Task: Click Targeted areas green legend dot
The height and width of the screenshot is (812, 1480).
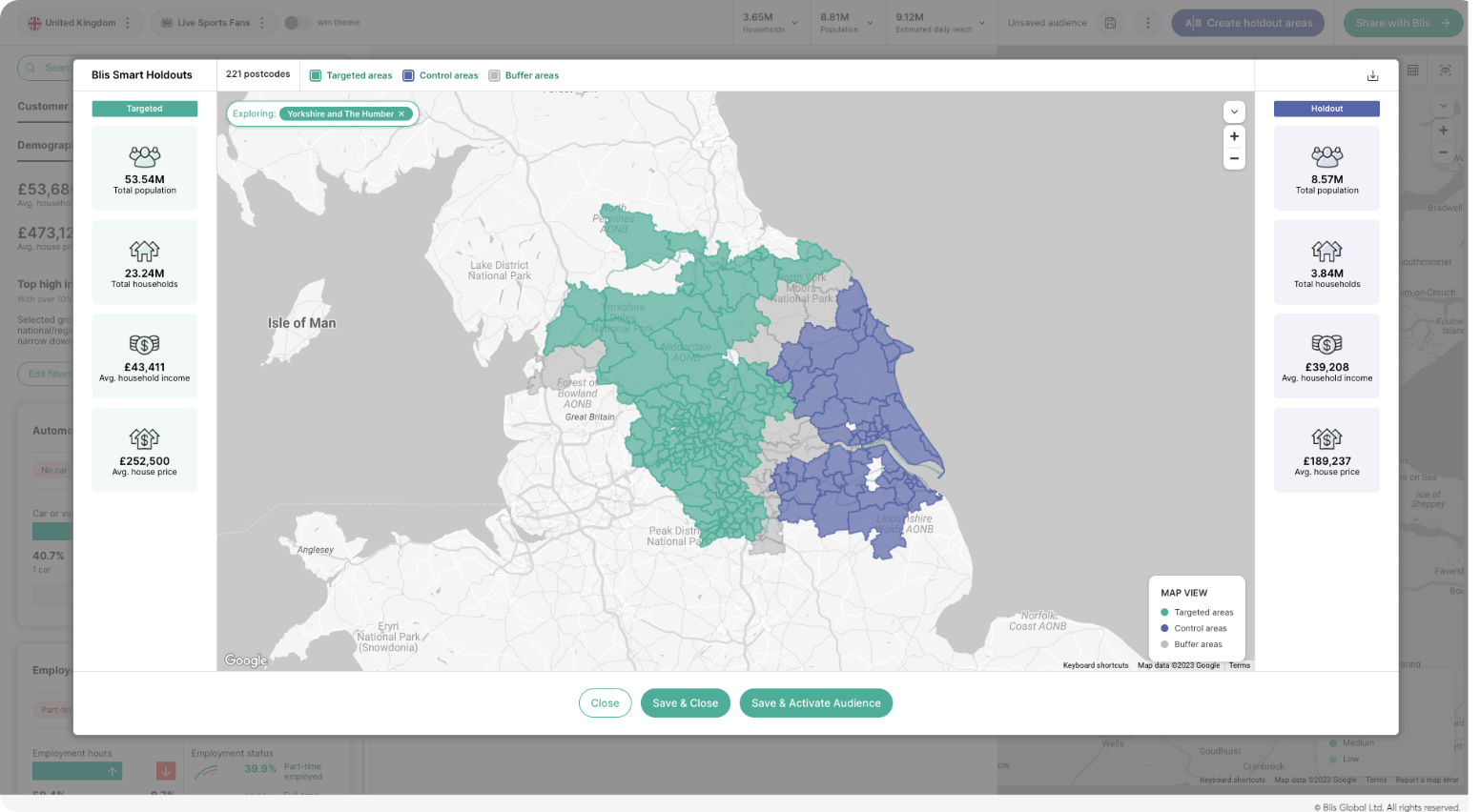Action: tap(1164, 613)
